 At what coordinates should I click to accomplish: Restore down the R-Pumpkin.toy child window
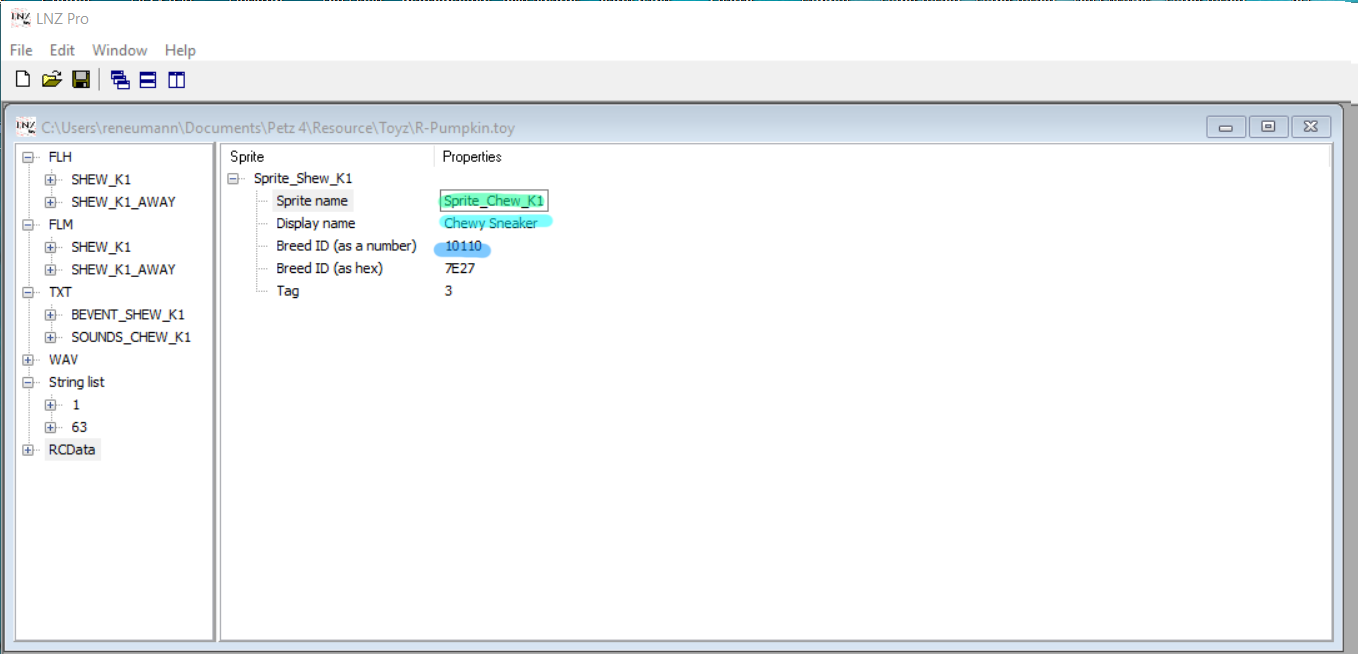pos(1268,127)
